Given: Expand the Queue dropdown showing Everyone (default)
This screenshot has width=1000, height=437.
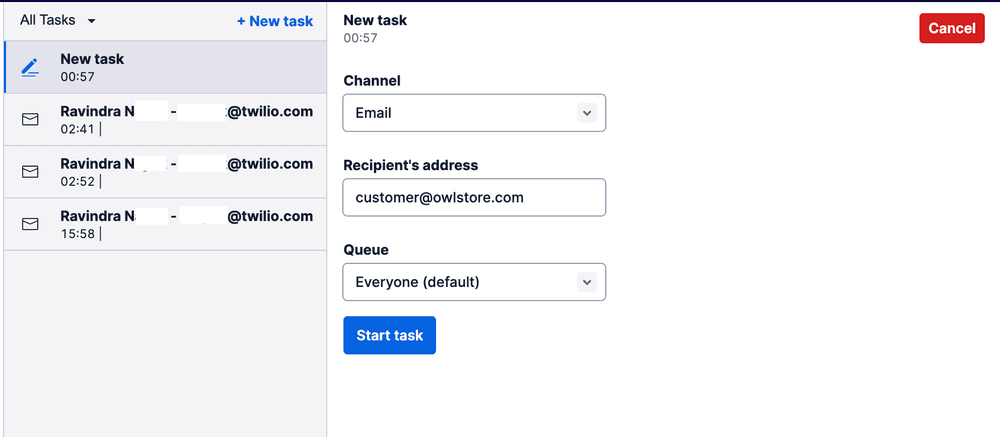Looking at the screenshot, I should (473, 282).
